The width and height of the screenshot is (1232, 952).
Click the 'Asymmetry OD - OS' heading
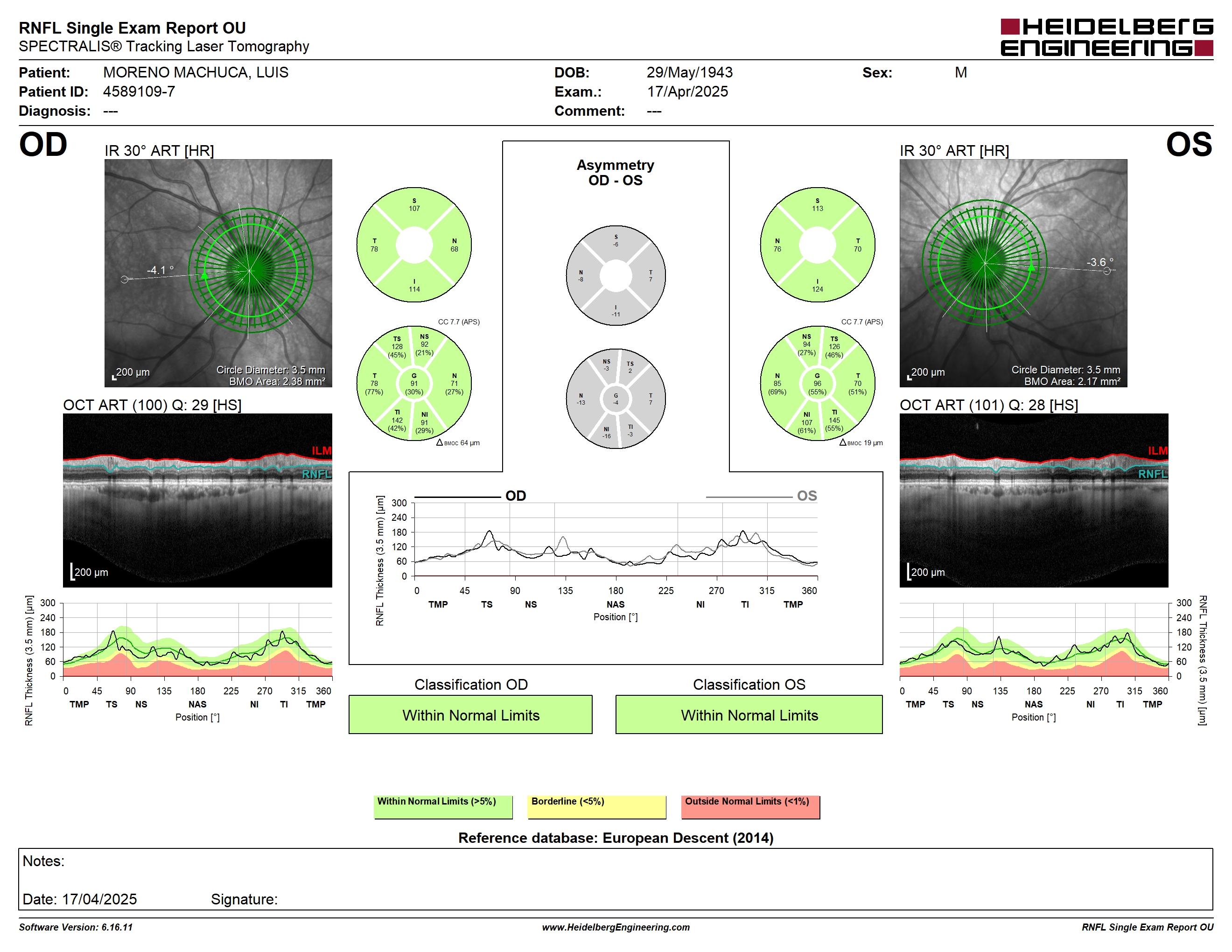616,173
